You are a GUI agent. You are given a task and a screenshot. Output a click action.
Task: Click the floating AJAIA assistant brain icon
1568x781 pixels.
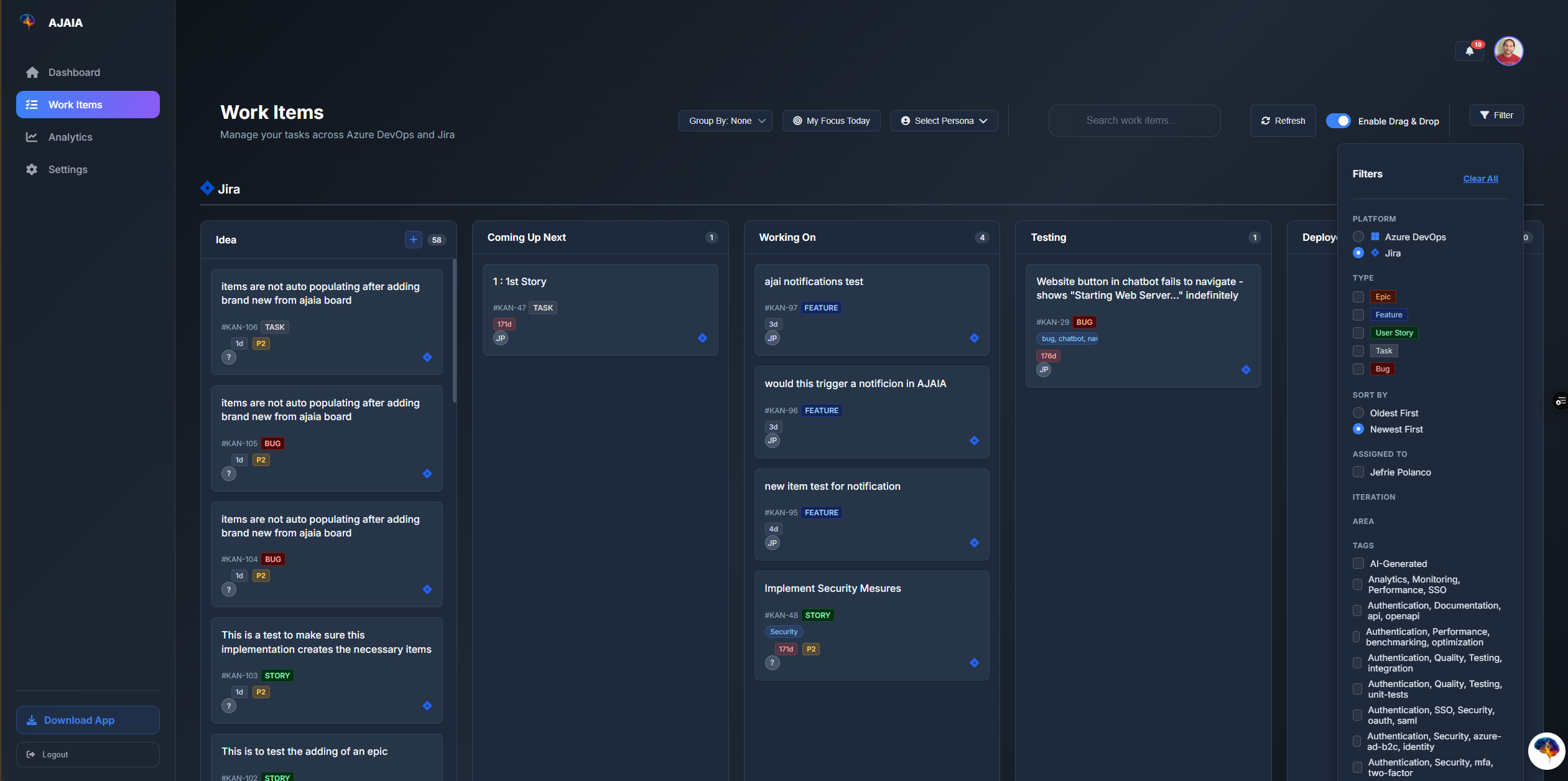pyautogui.click(x=1545, y=751)
